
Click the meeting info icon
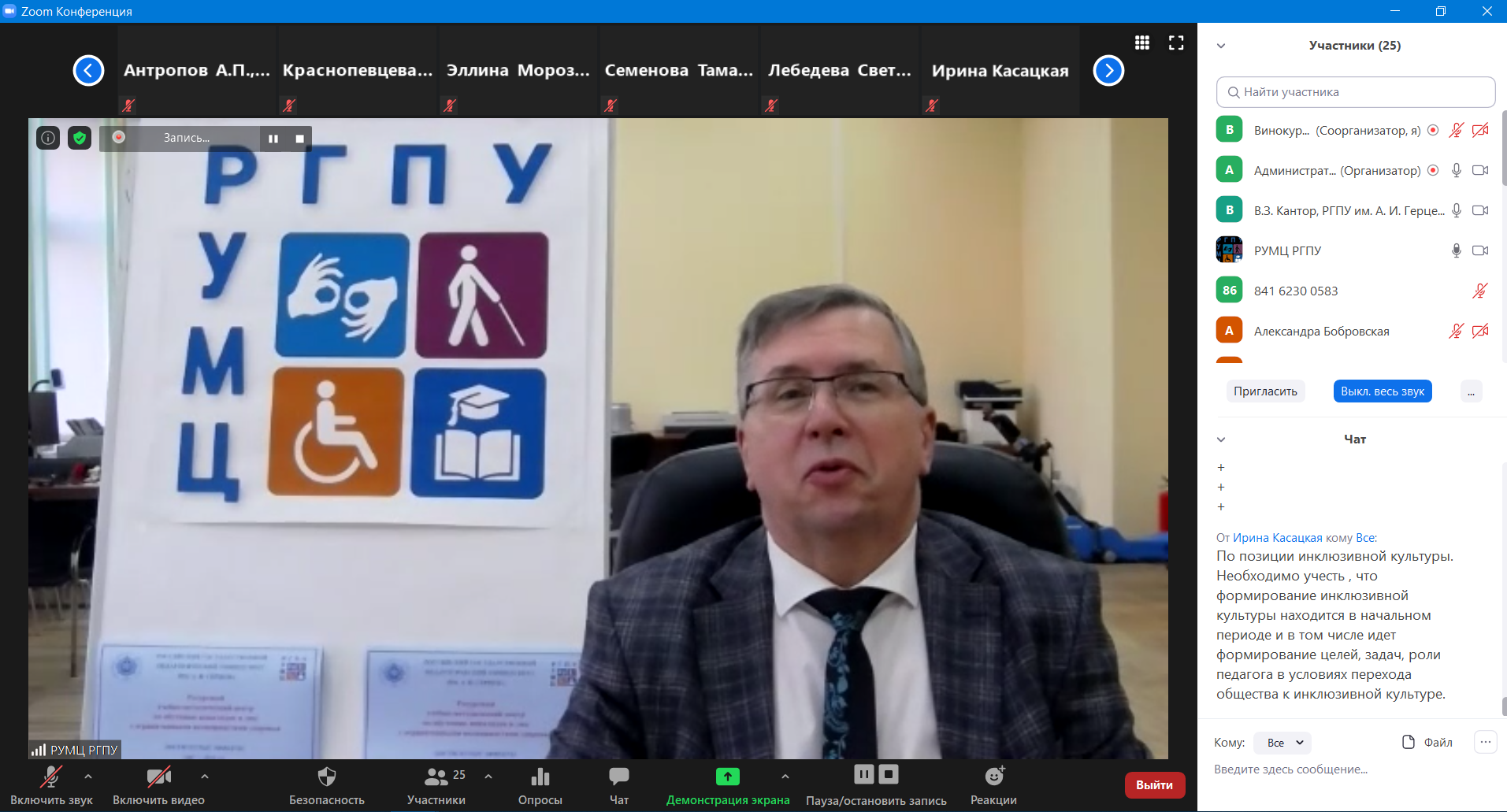(48, 138)
